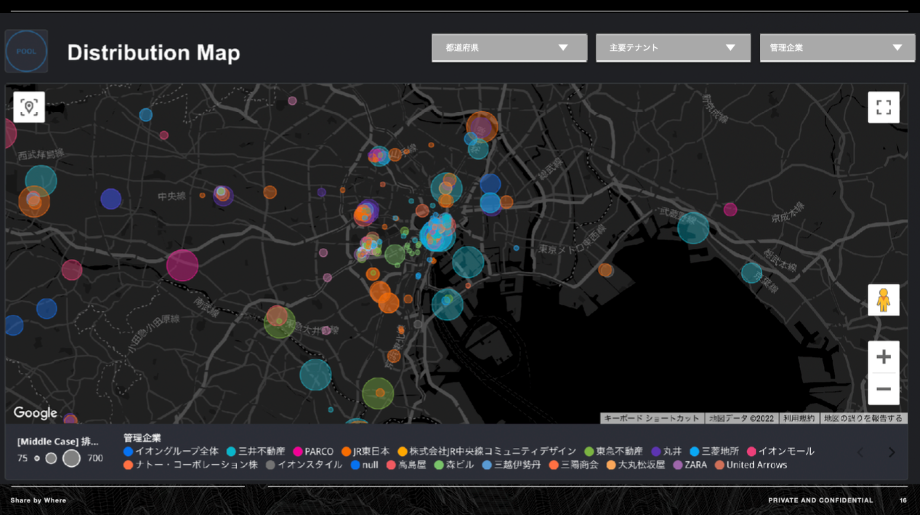The height and width of the screenshot is (515, 920).
Task: Click the Google logo on map
Action: pyautogui.click(x=35, y=413)
